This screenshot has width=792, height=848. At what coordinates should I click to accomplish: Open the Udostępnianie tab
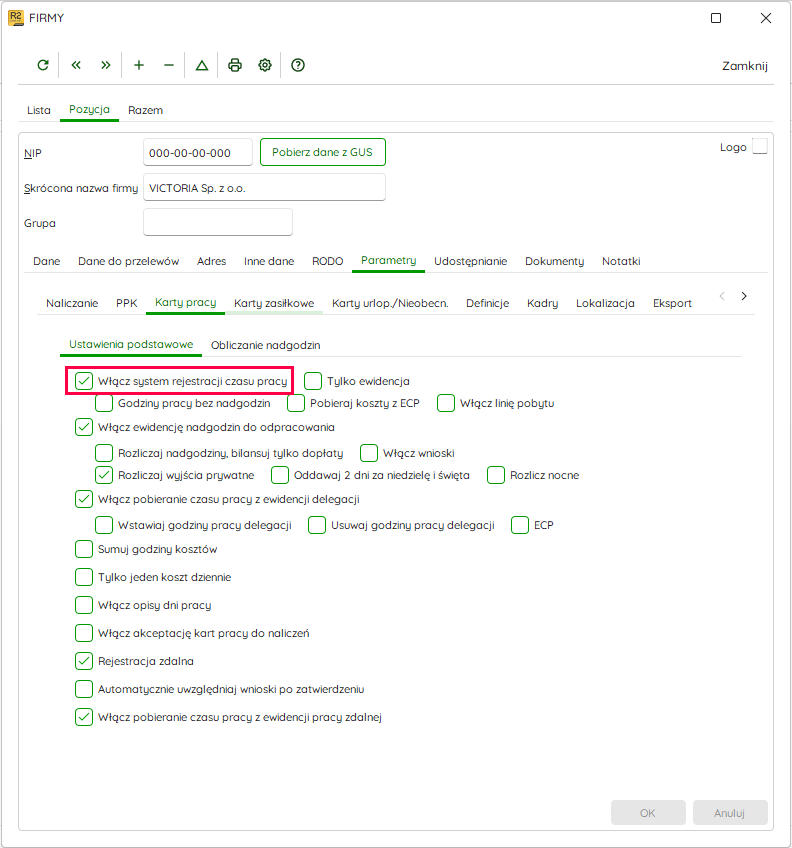(471, 261)
